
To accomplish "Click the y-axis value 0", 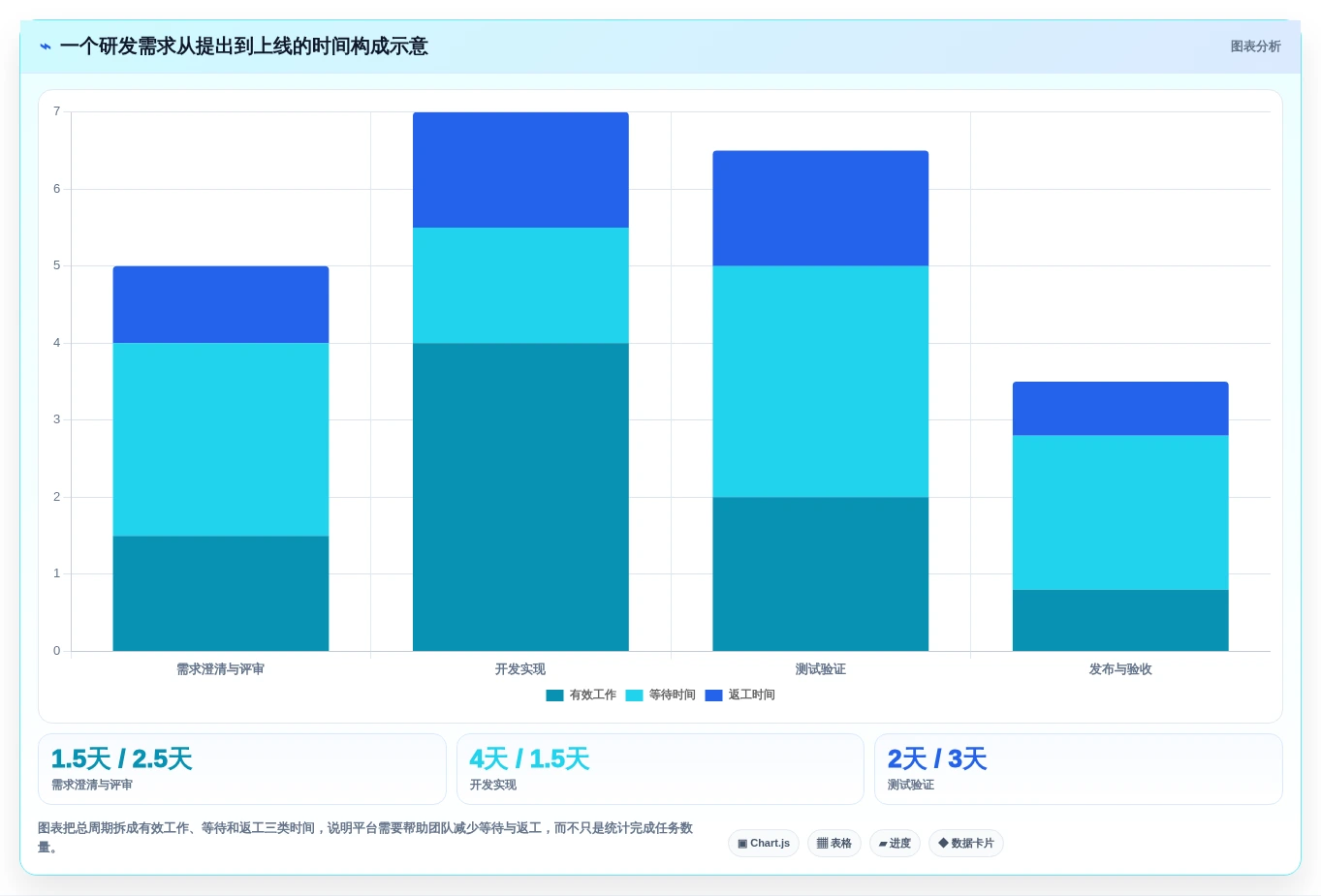I will [x=57, y=651].
